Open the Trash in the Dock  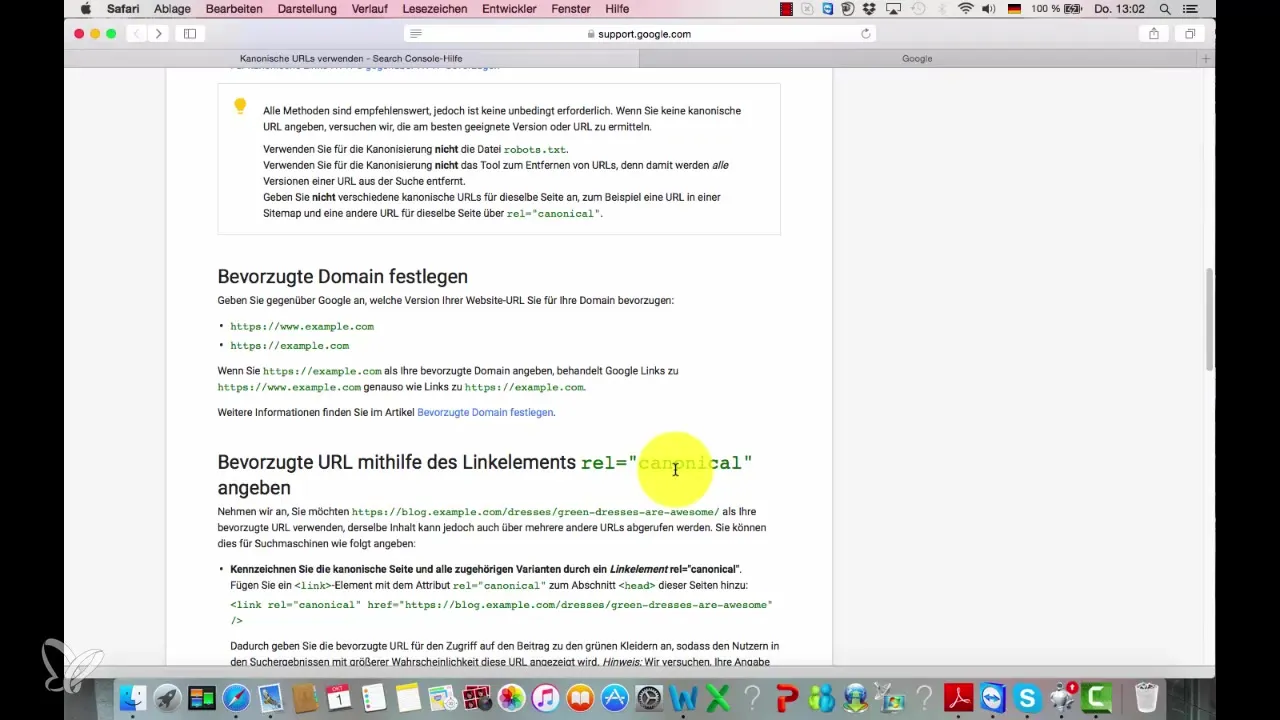[x=1146, y=697]
